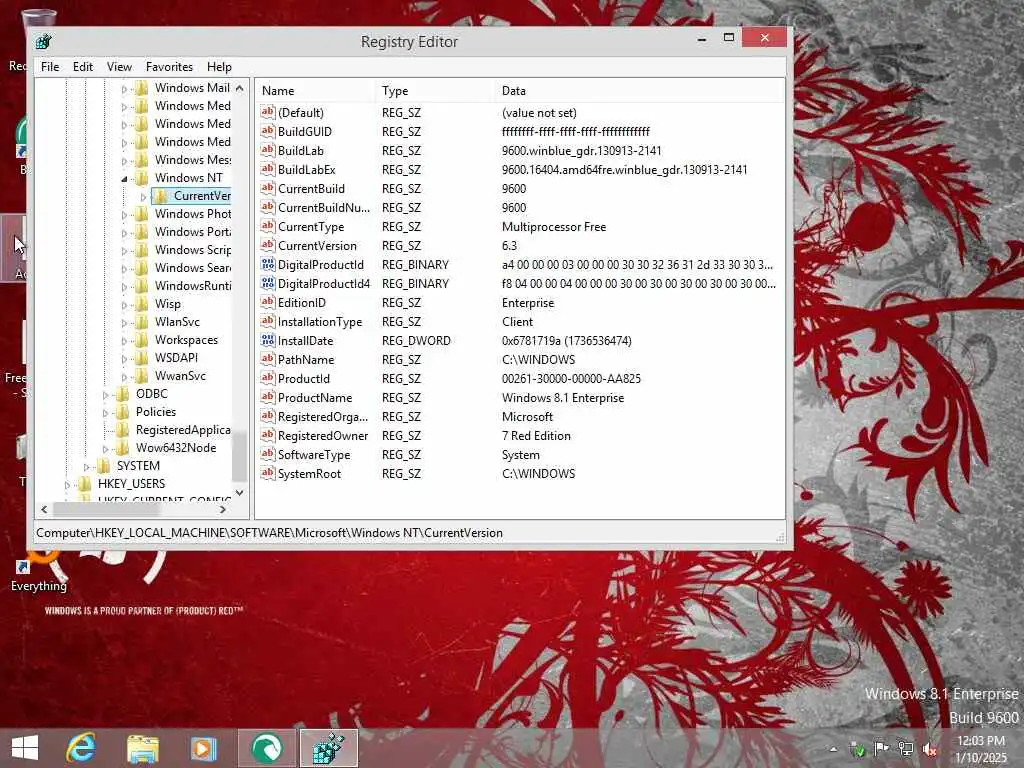Expand the Wisp tree node

point(124,304)
